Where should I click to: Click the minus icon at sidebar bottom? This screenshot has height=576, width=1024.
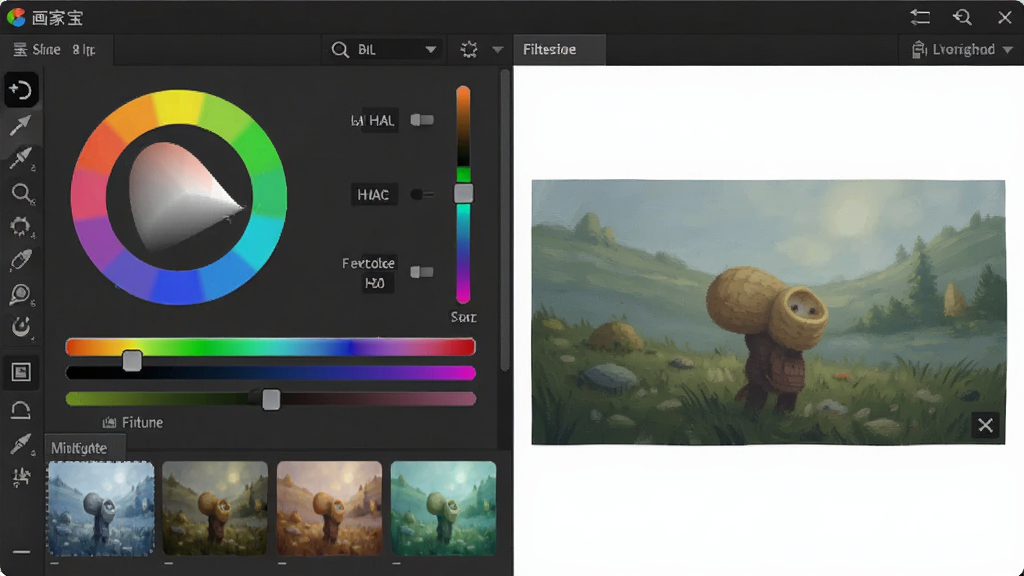tap(21, 552)
